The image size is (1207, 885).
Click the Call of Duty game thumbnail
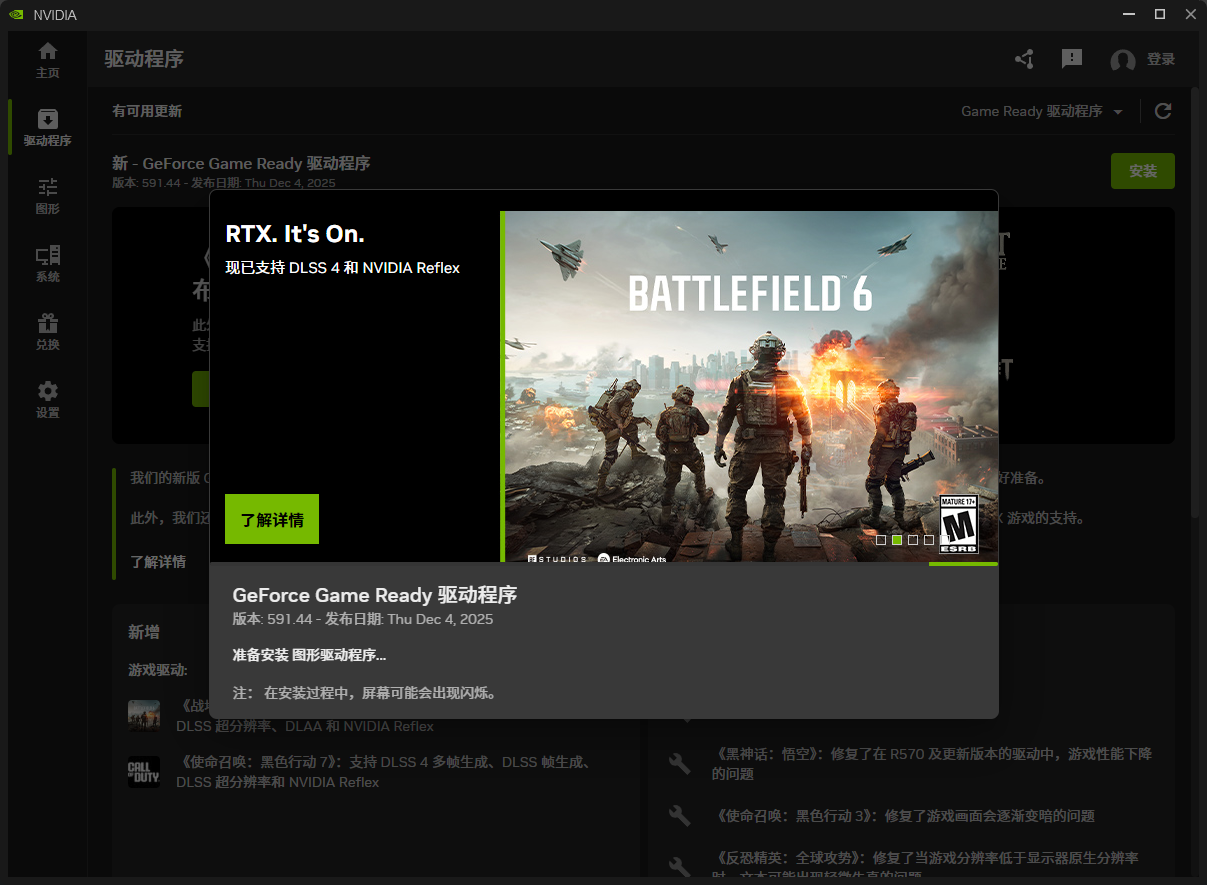point(144,772)
